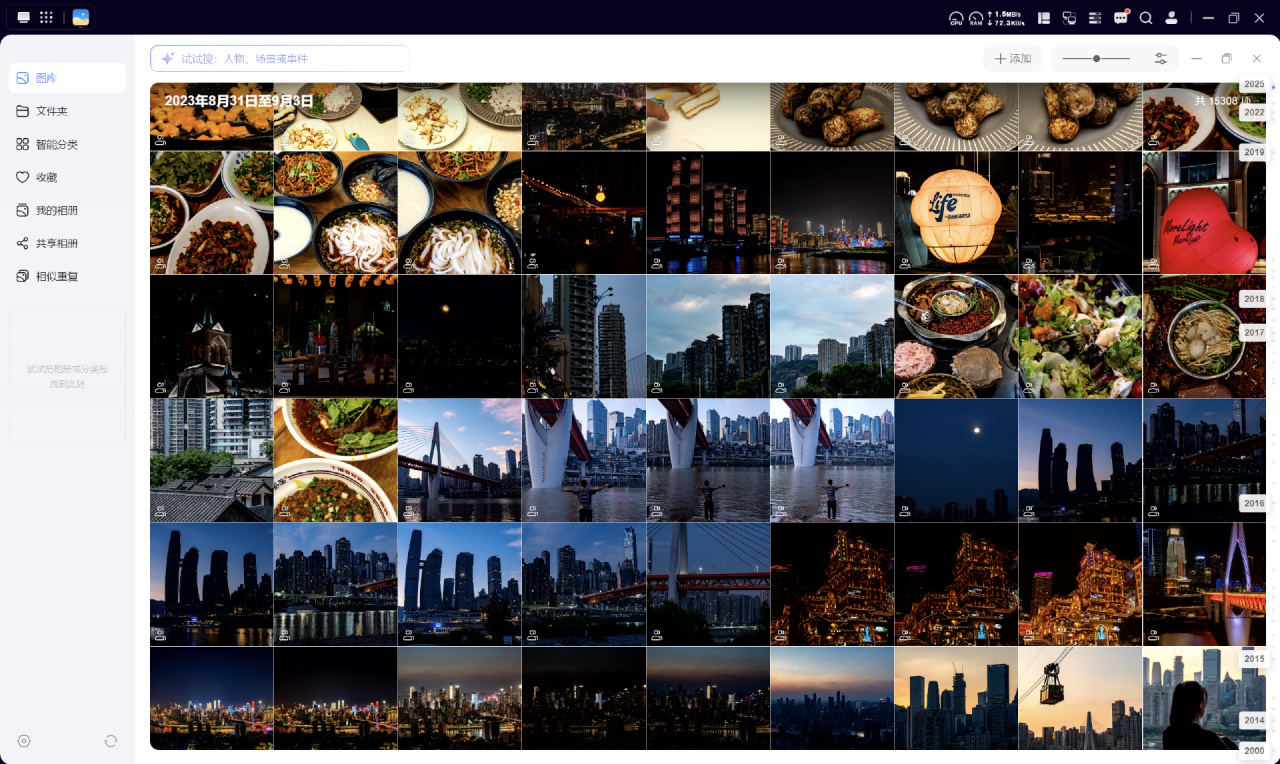Image resolution: width=1280 pixels, height=764 pixels.
Task: Open the message notifications tray icon
Action: (x=1121, y=18)
